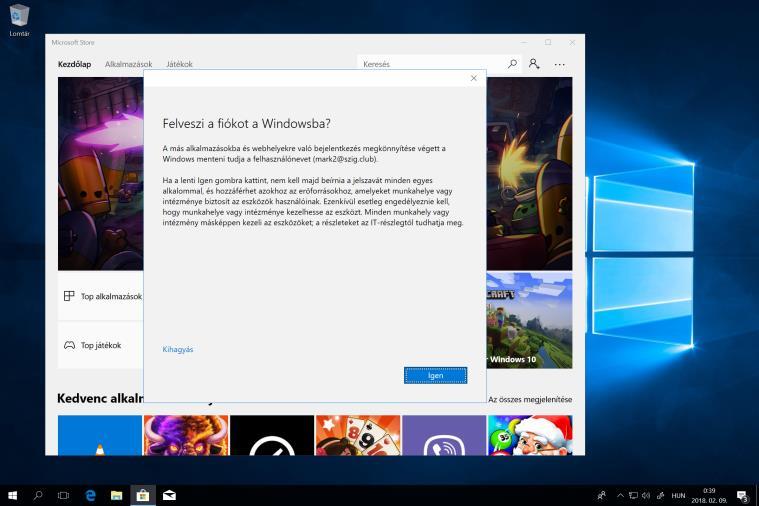The height and width of the screenshot is (506, 759).
Task: Open the card game tile with 8 9 cards
Action: coord(358,435)
